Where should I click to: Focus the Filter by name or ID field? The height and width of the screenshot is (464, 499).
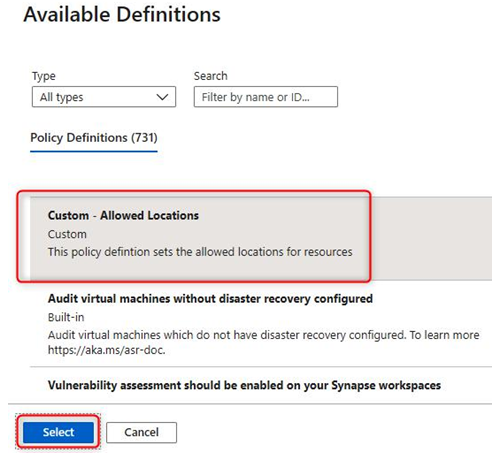click(266, 97)
